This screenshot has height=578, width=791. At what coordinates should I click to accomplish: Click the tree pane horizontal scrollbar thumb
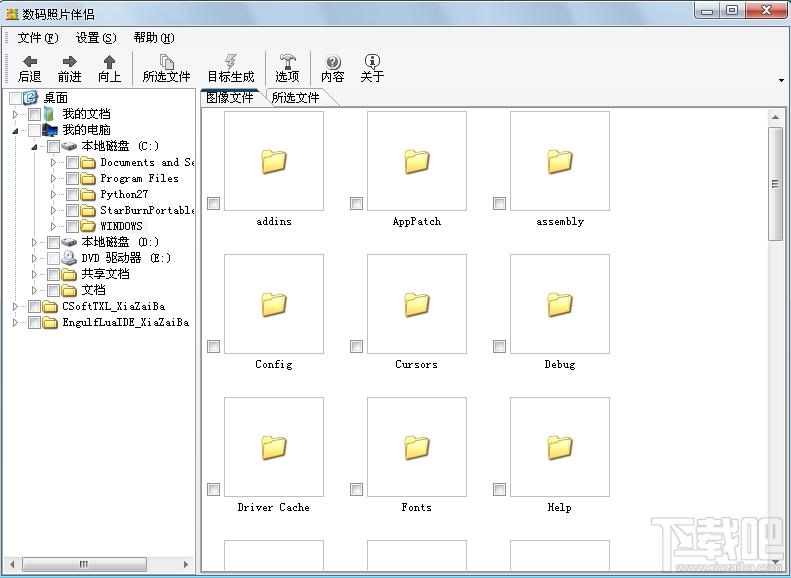coord(84,564)
